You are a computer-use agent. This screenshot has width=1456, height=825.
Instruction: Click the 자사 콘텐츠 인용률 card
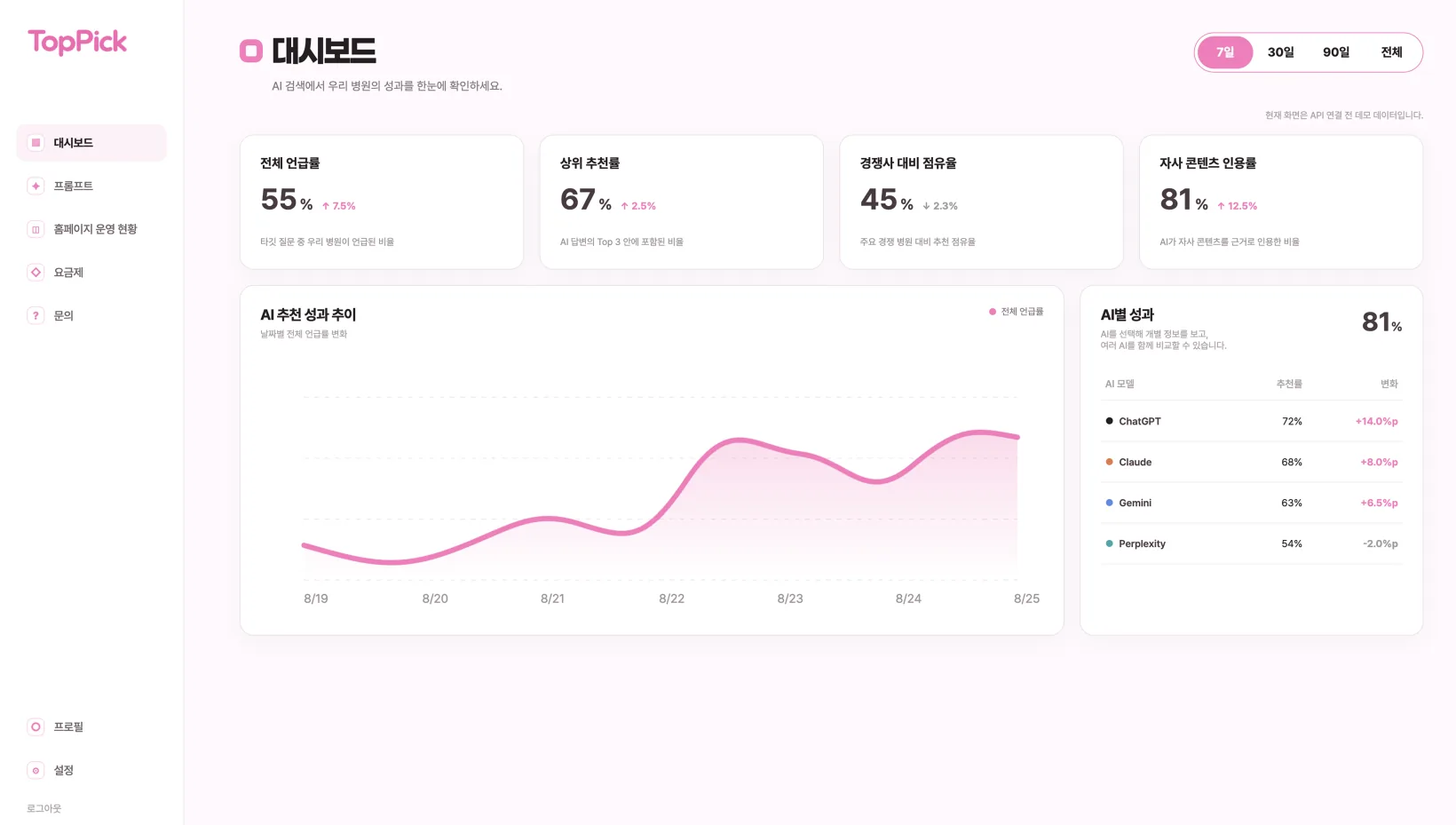[1281, 202]
